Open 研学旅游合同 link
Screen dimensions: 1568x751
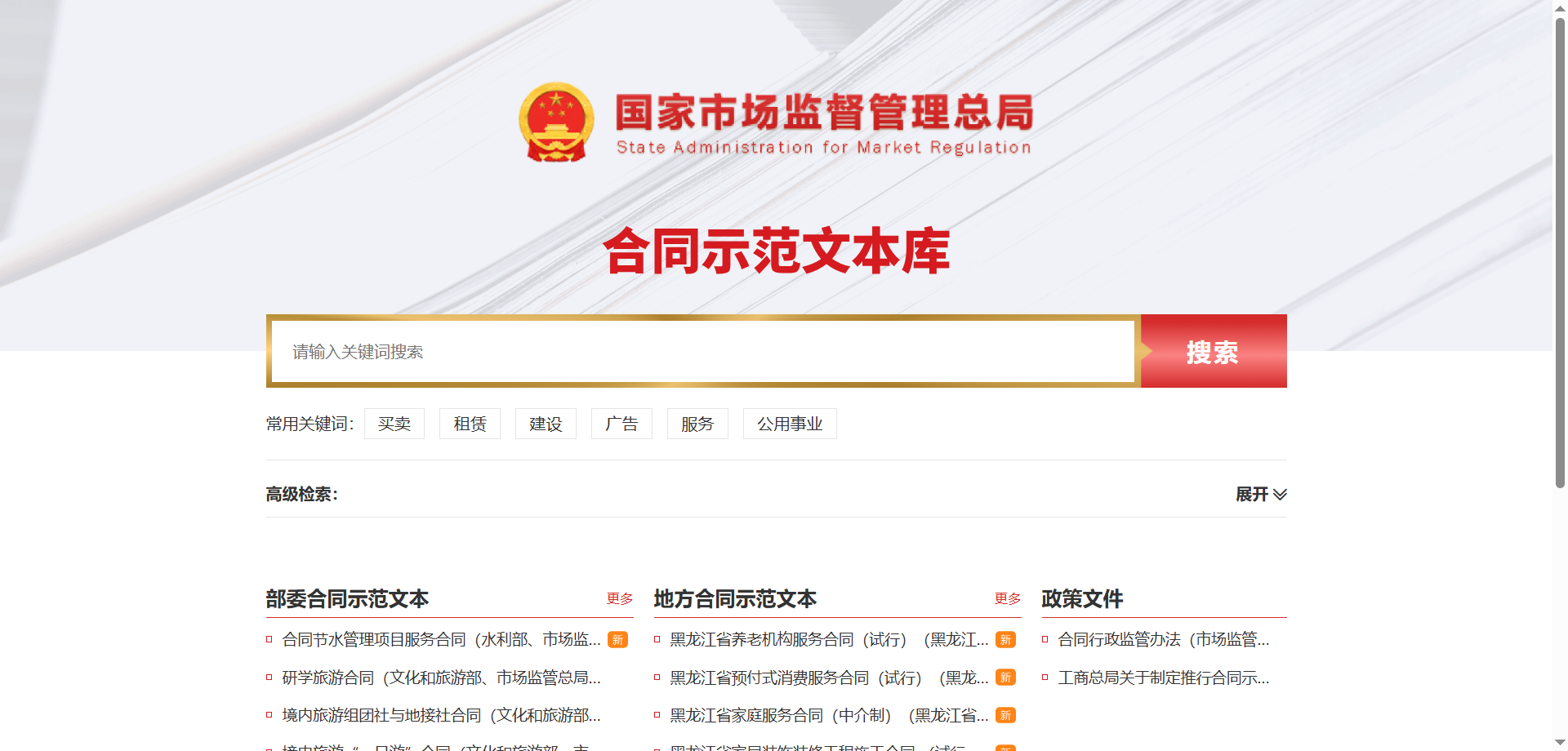(441, 678)
